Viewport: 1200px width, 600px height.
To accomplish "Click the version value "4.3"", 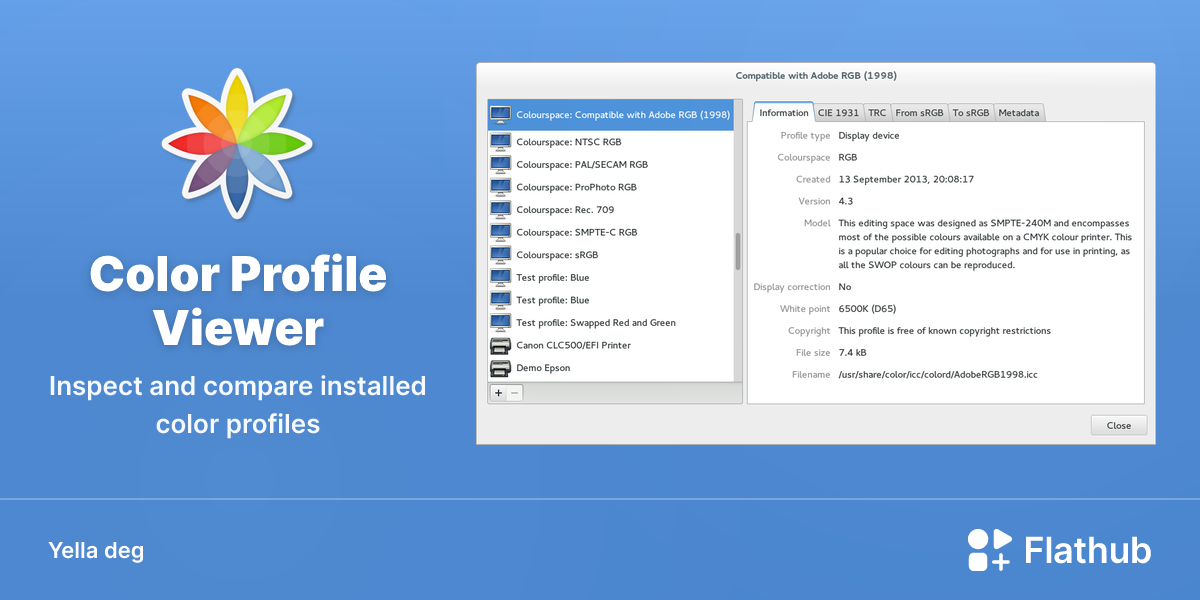I will 847,202.
